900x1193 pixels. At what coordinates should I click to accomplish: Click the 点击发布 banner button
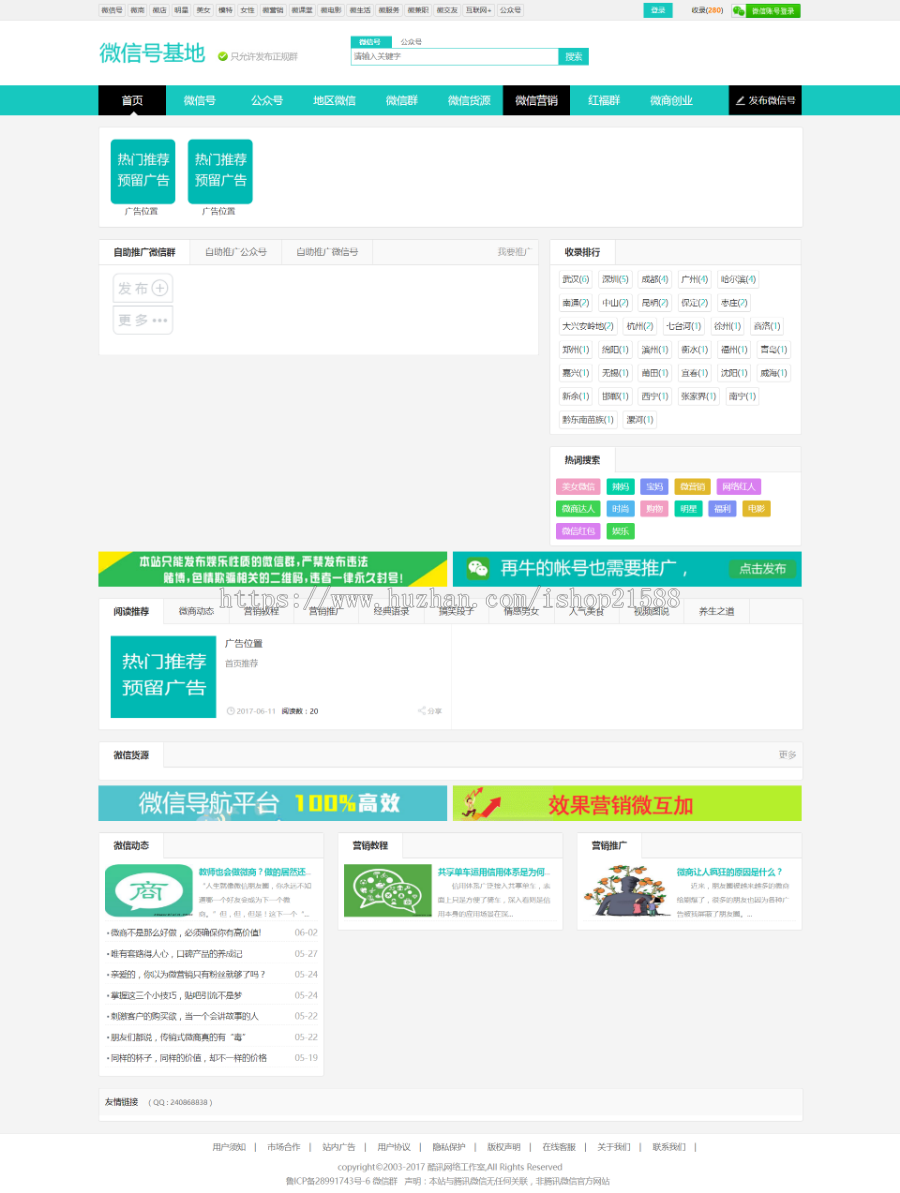pyautogui.click(x=762, y=568)
